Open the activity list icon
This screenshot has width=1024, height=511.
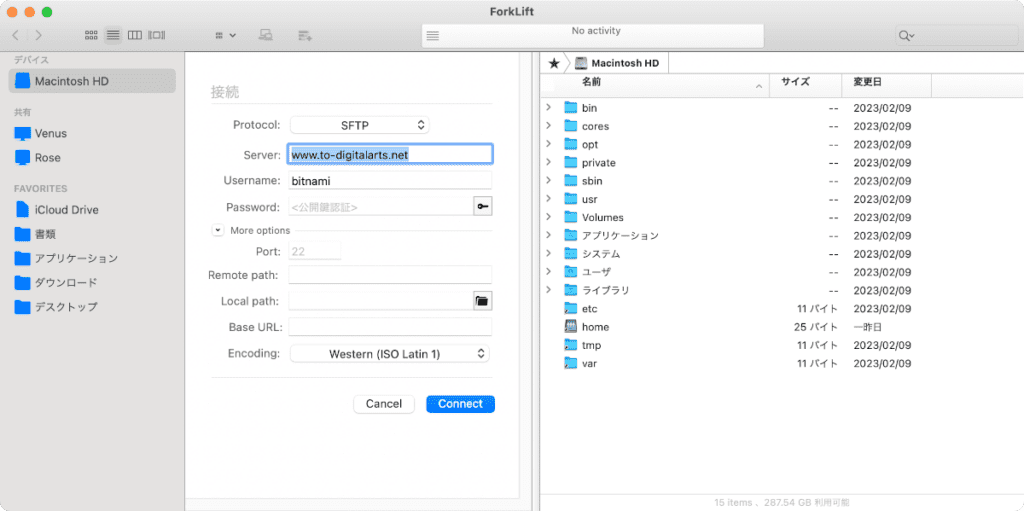[x=432, y=37]
